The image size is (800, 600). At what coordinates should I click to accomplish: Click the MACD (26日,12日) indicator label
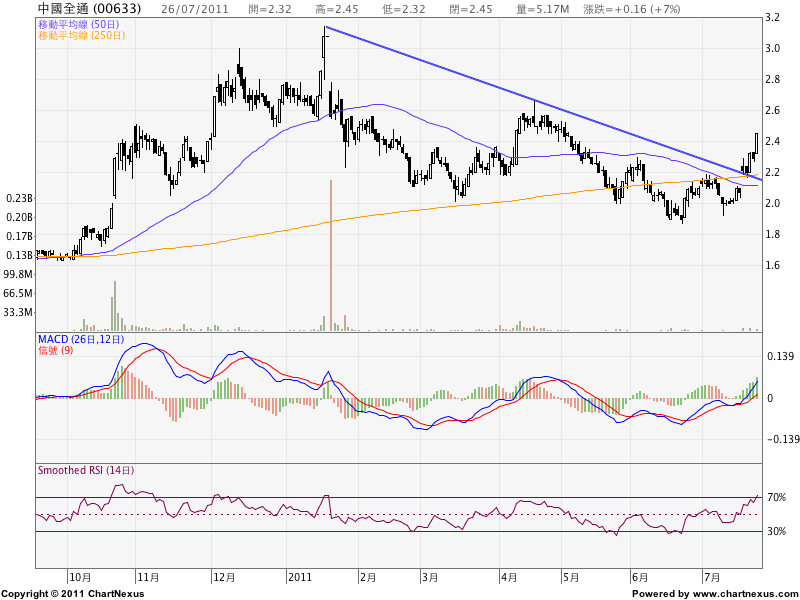click(81, 339)
